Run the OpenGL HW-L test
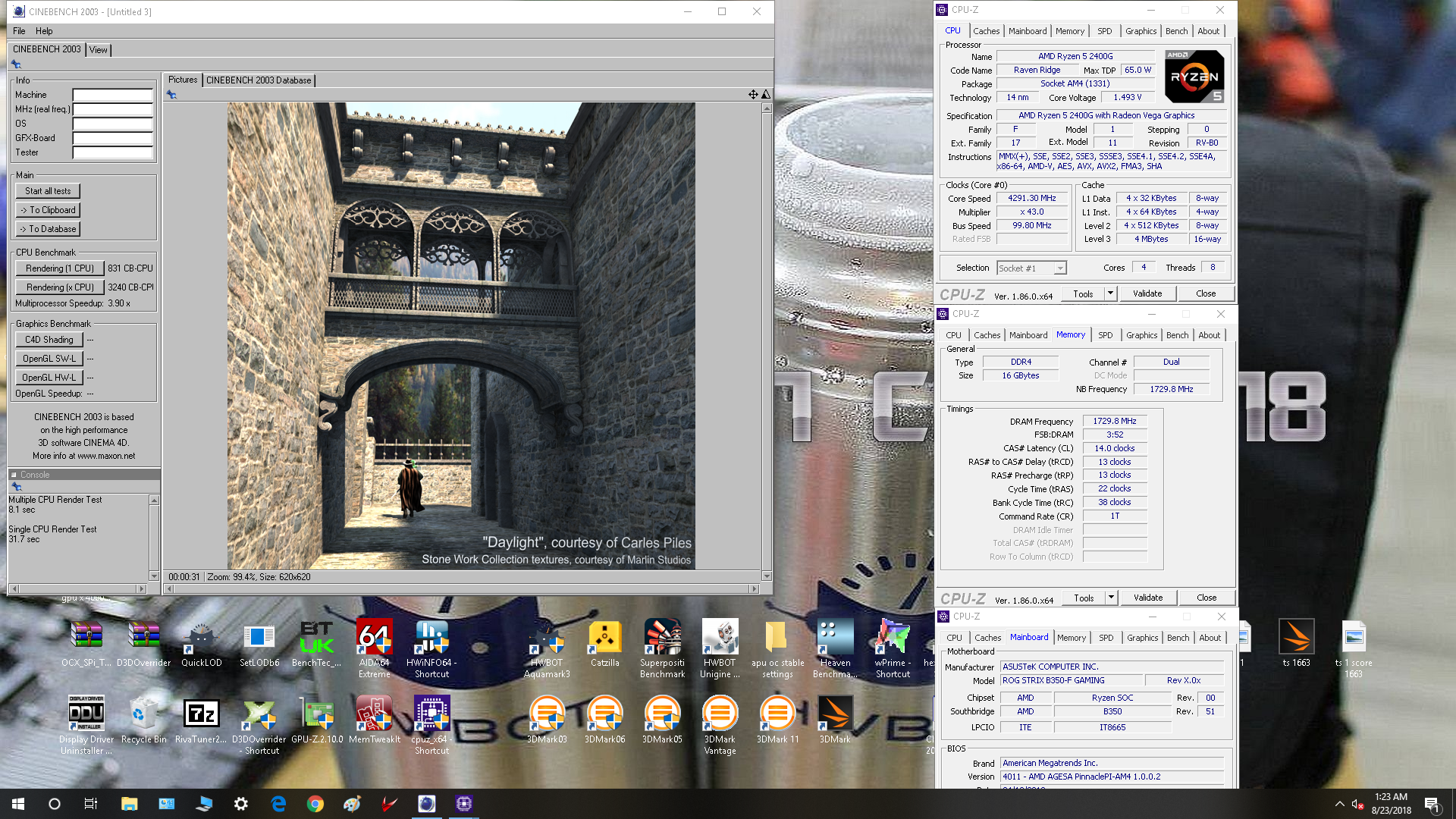The width and height of the screenshot is (1456, 819). coord(49,378)
